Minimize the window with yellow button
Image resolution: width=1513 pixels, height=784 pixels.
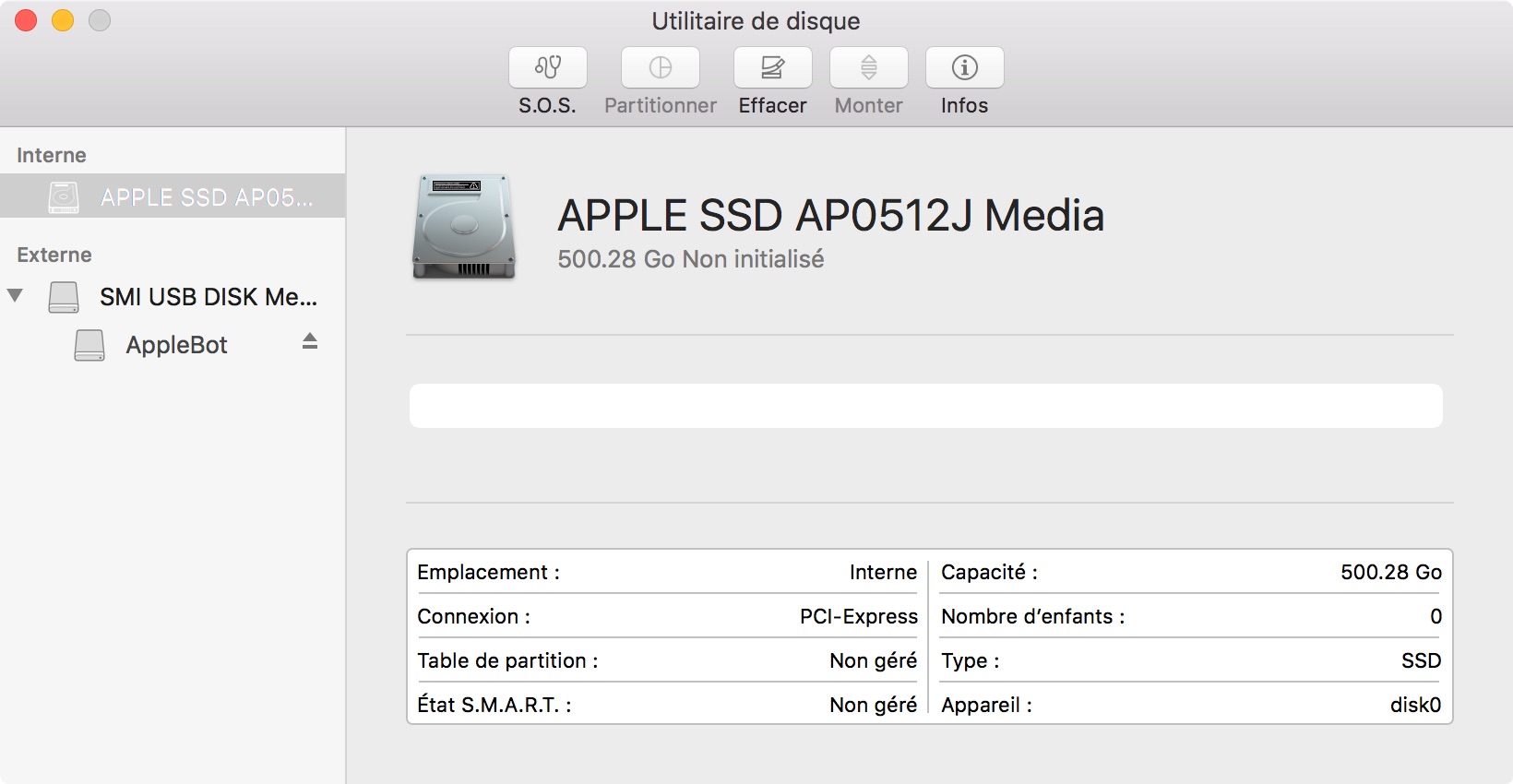[x=63, y=20]
